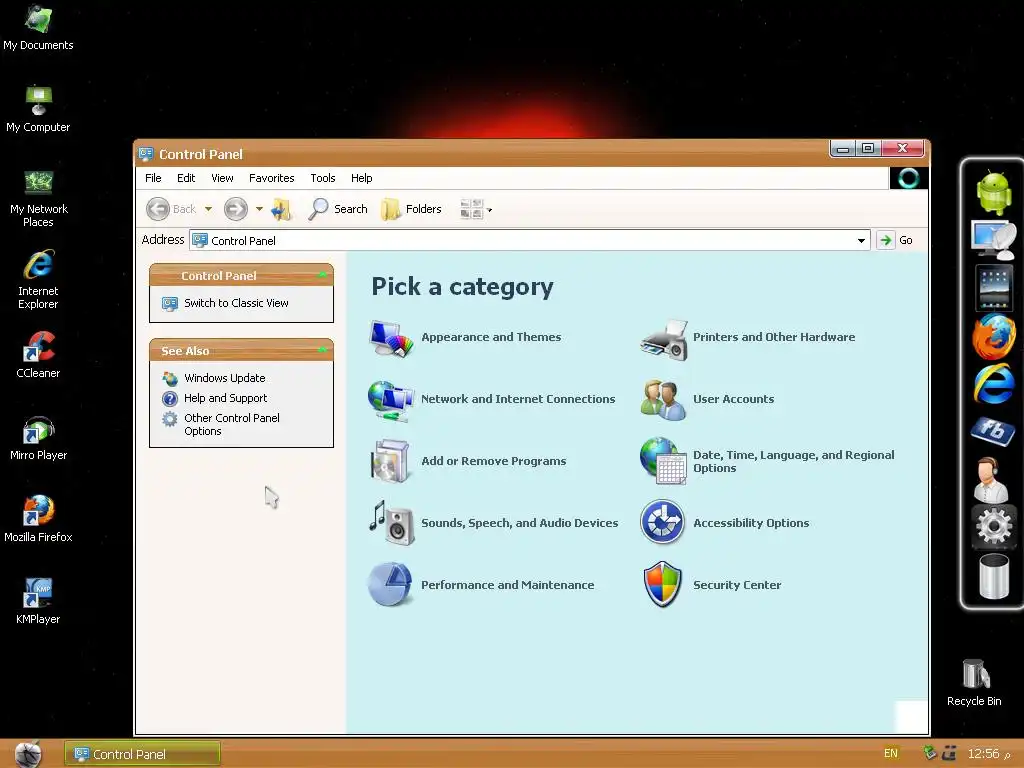
Task: Click the Go button beside address bar
Action: [896, 240]
